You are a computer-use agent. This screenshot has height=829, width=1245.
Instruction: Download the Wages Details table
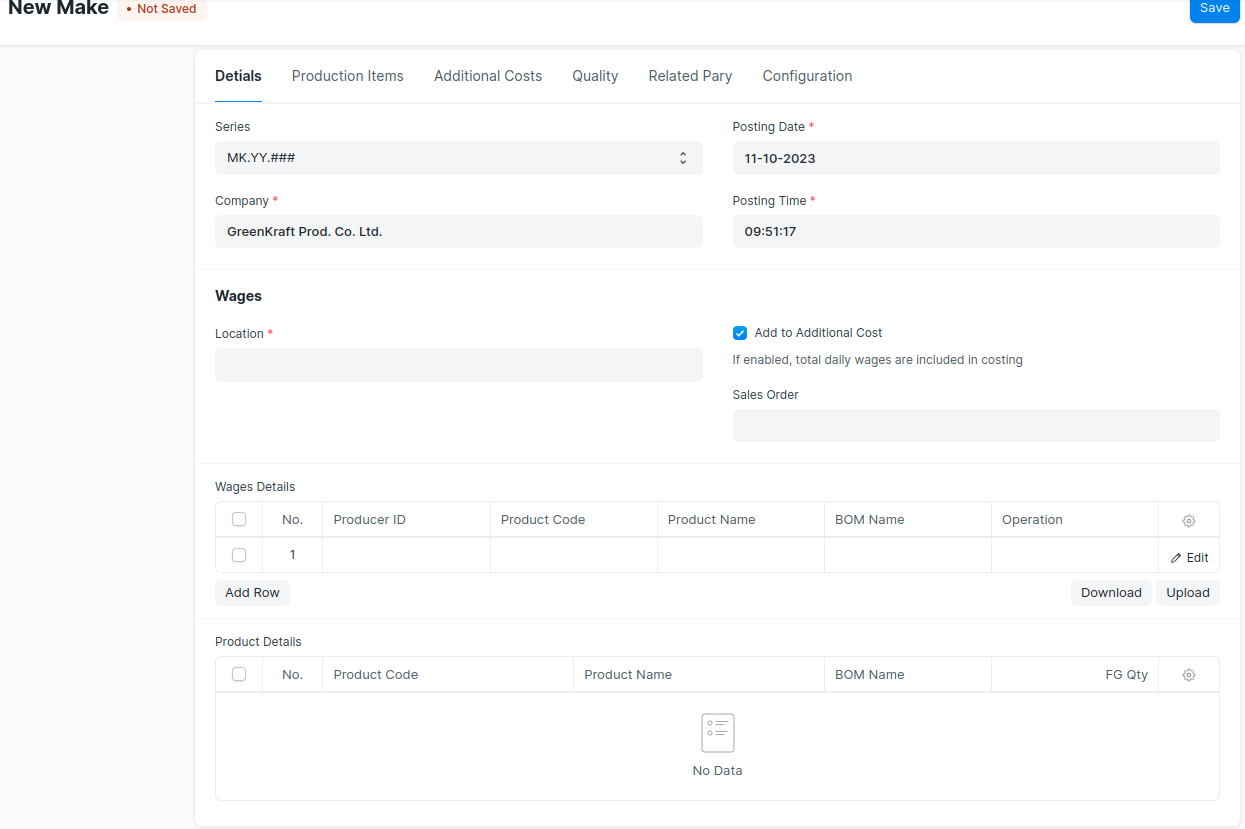[1110, 593]
